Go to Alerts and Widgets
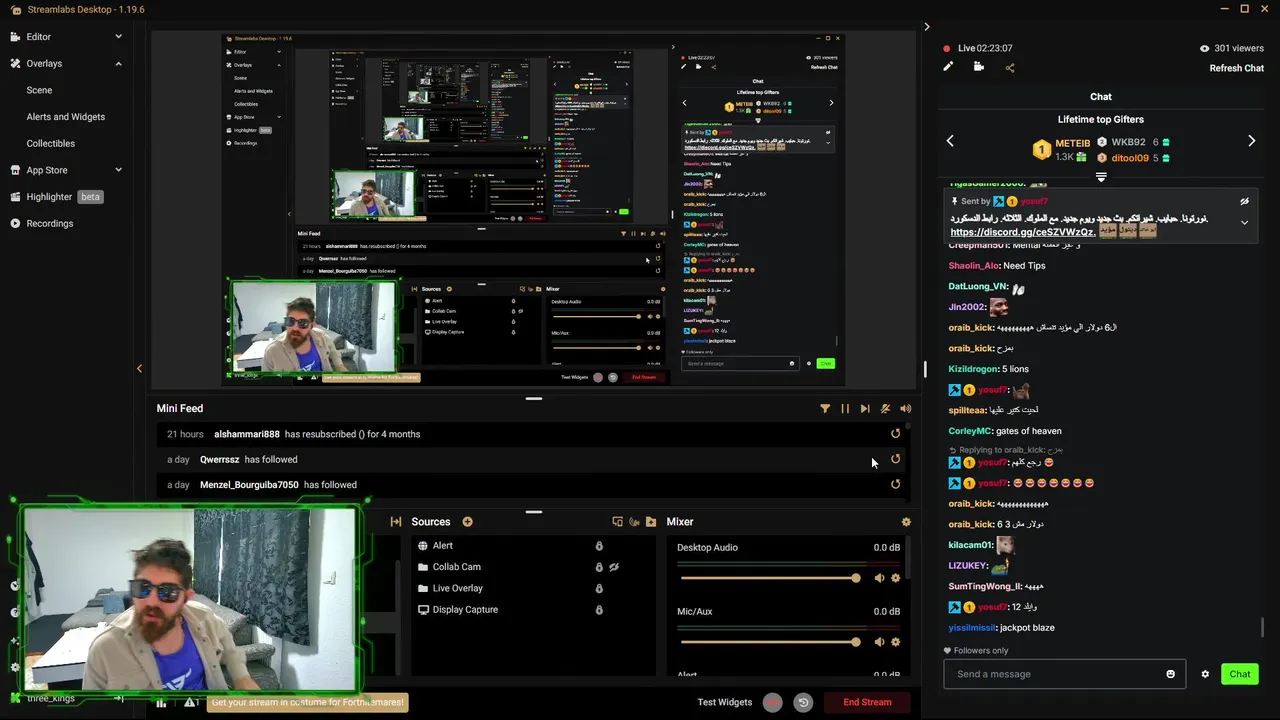1280x720 pixels. coord(65,117)
